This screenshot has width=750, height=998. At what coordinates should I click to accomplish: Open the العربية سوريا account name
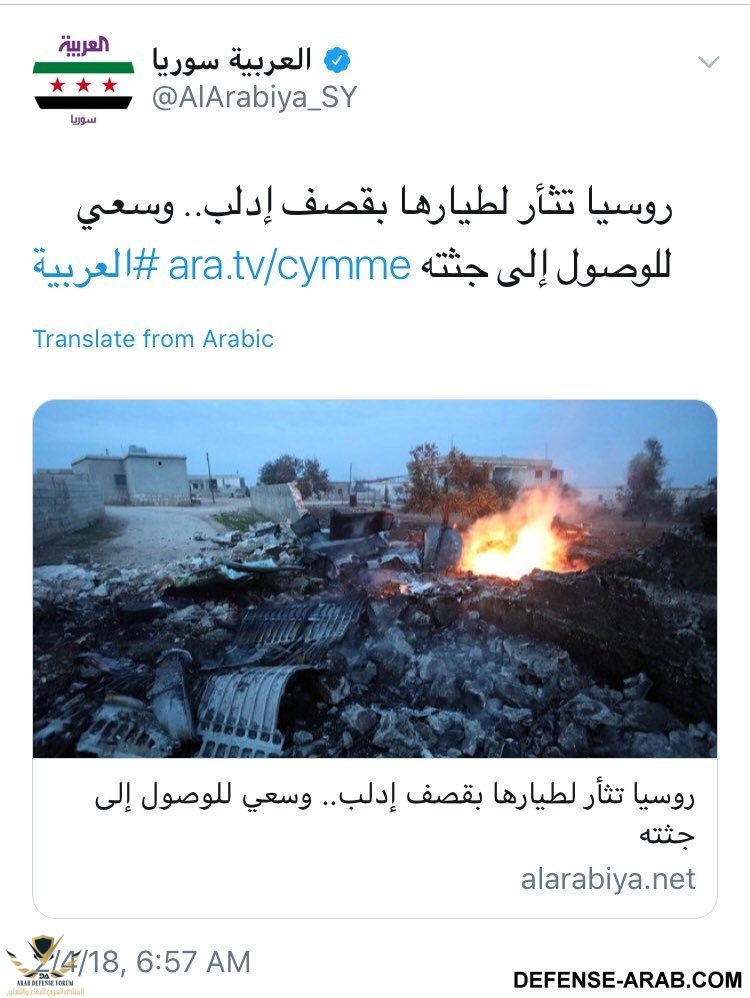[x=232, y=60]
